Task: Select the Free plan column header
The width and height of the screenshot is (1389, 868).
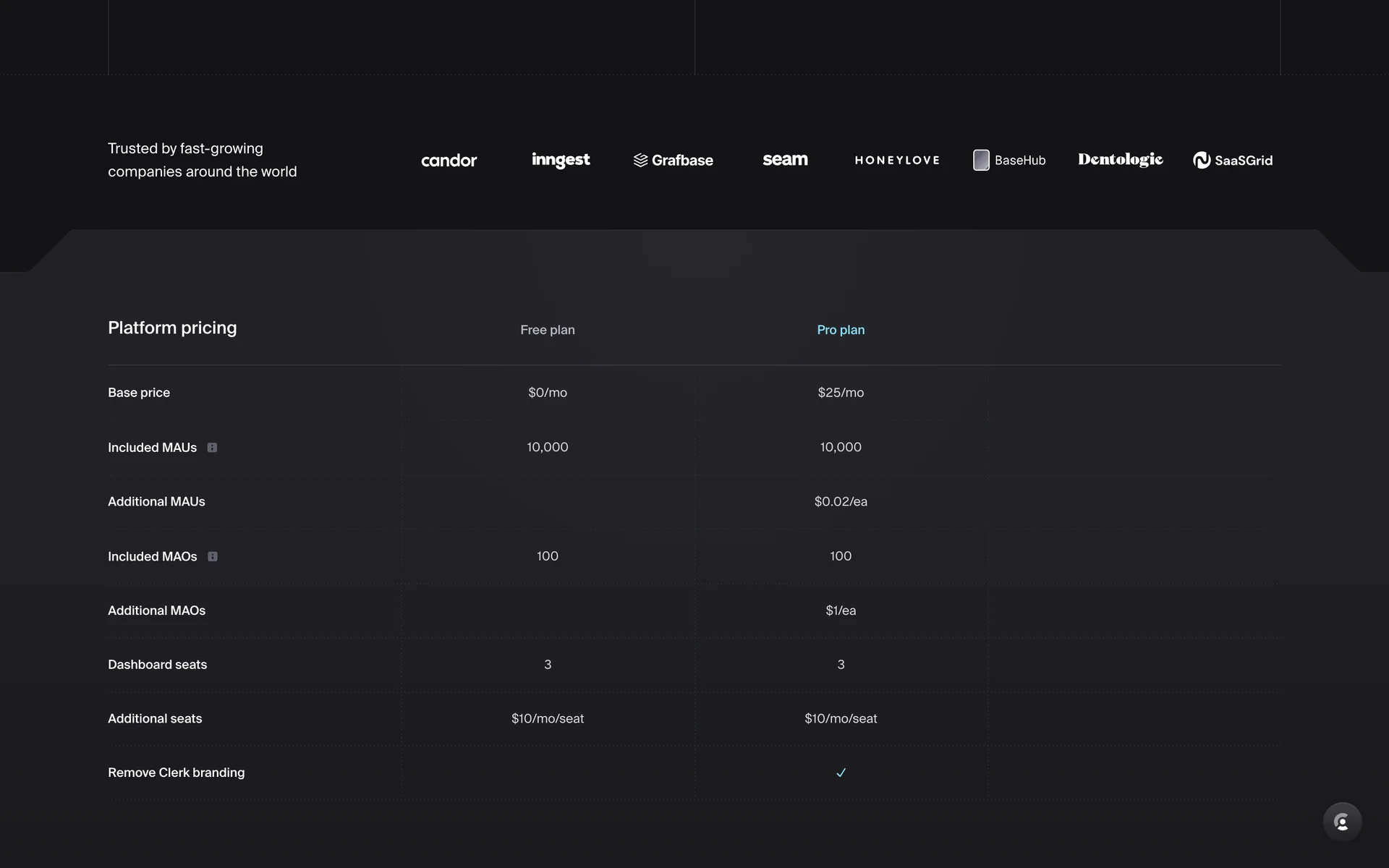Action: coord(548,330)
